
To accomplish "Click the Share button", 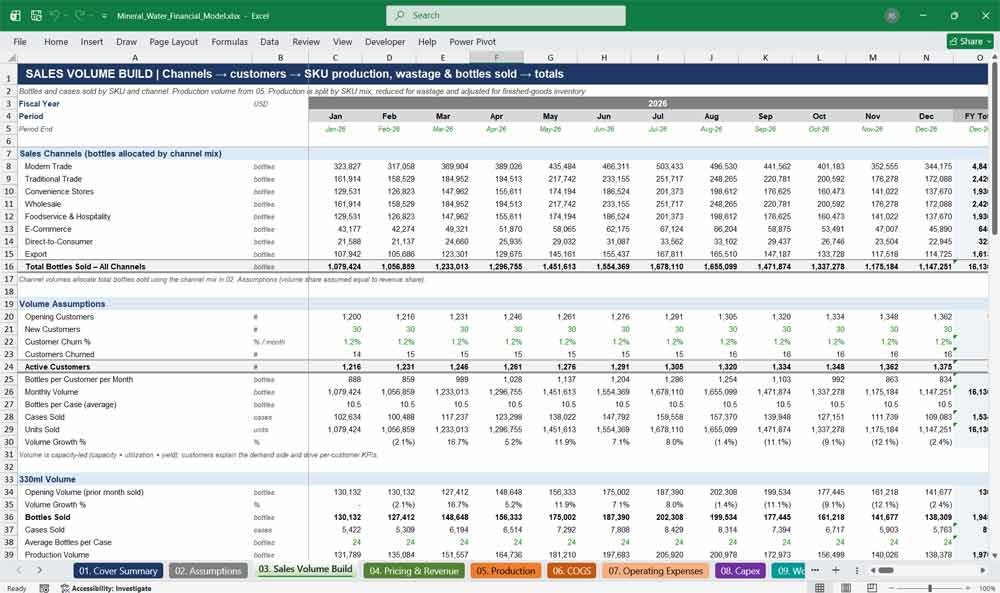I will pyautogui.click(x=970, y=41).
